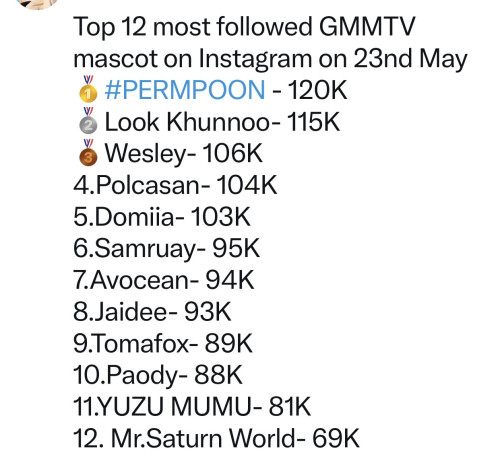Click the 6.Samruay- 95K entry

pos(166,249)
